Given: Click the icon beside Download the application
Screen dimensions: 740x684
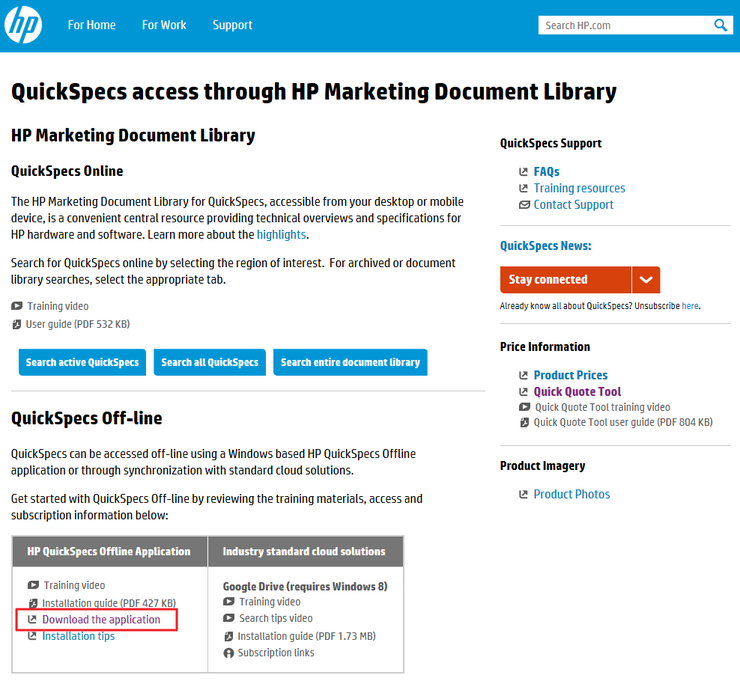Looking at the screenshot, I should 32,619.
